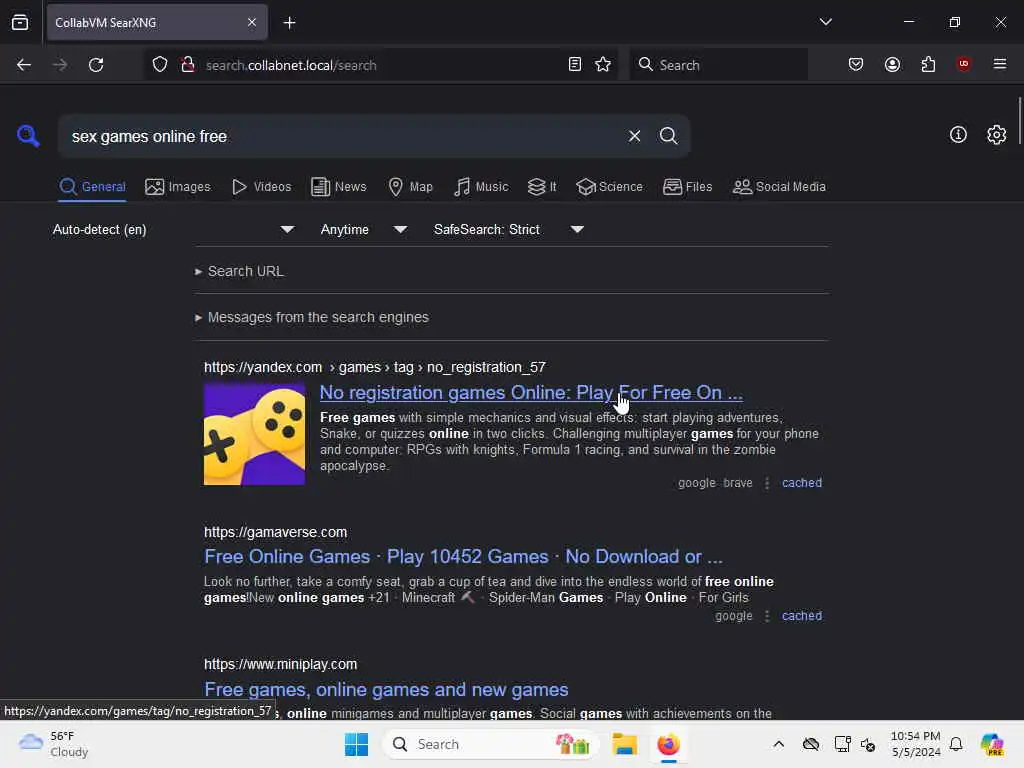Image resolution: width=1024 pixels, height=768 pixels.
Task: Open SearXNG preferences gear
Action: [996, 135]
